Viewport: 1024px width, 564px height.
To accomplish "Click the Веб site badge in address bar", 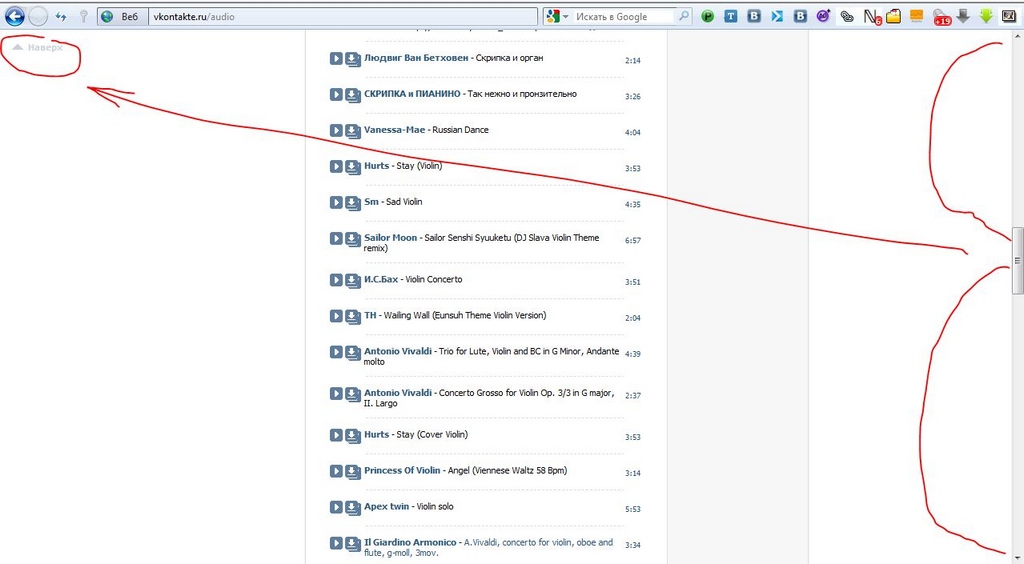I will tap(121, 16).
